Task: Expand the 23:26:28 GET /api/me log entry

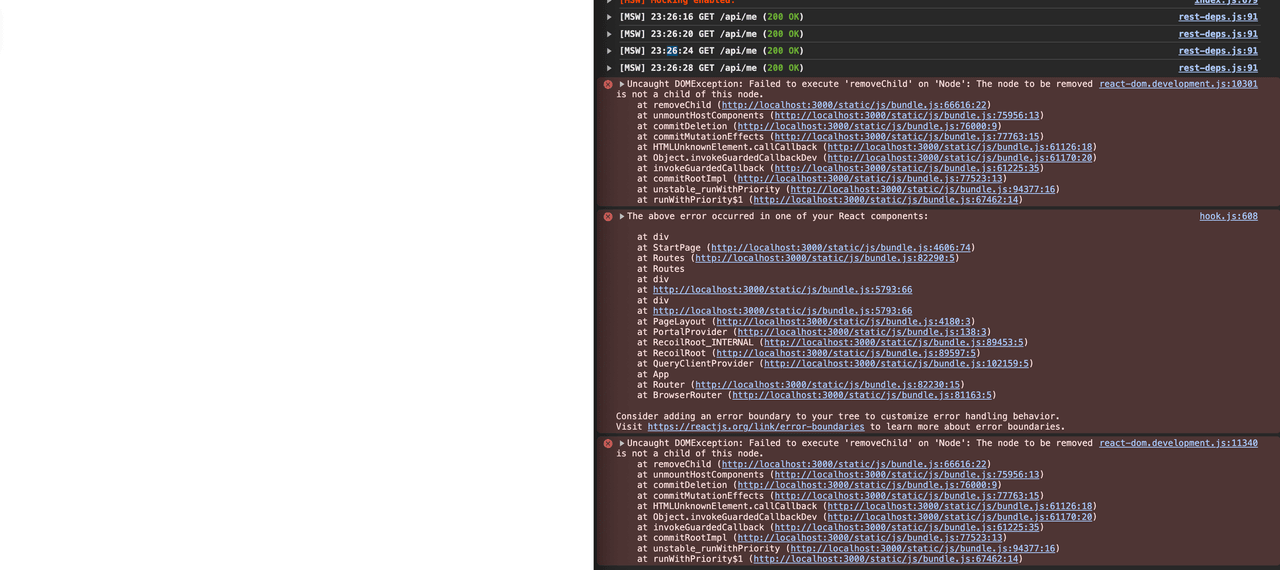Action: point(609,68)
